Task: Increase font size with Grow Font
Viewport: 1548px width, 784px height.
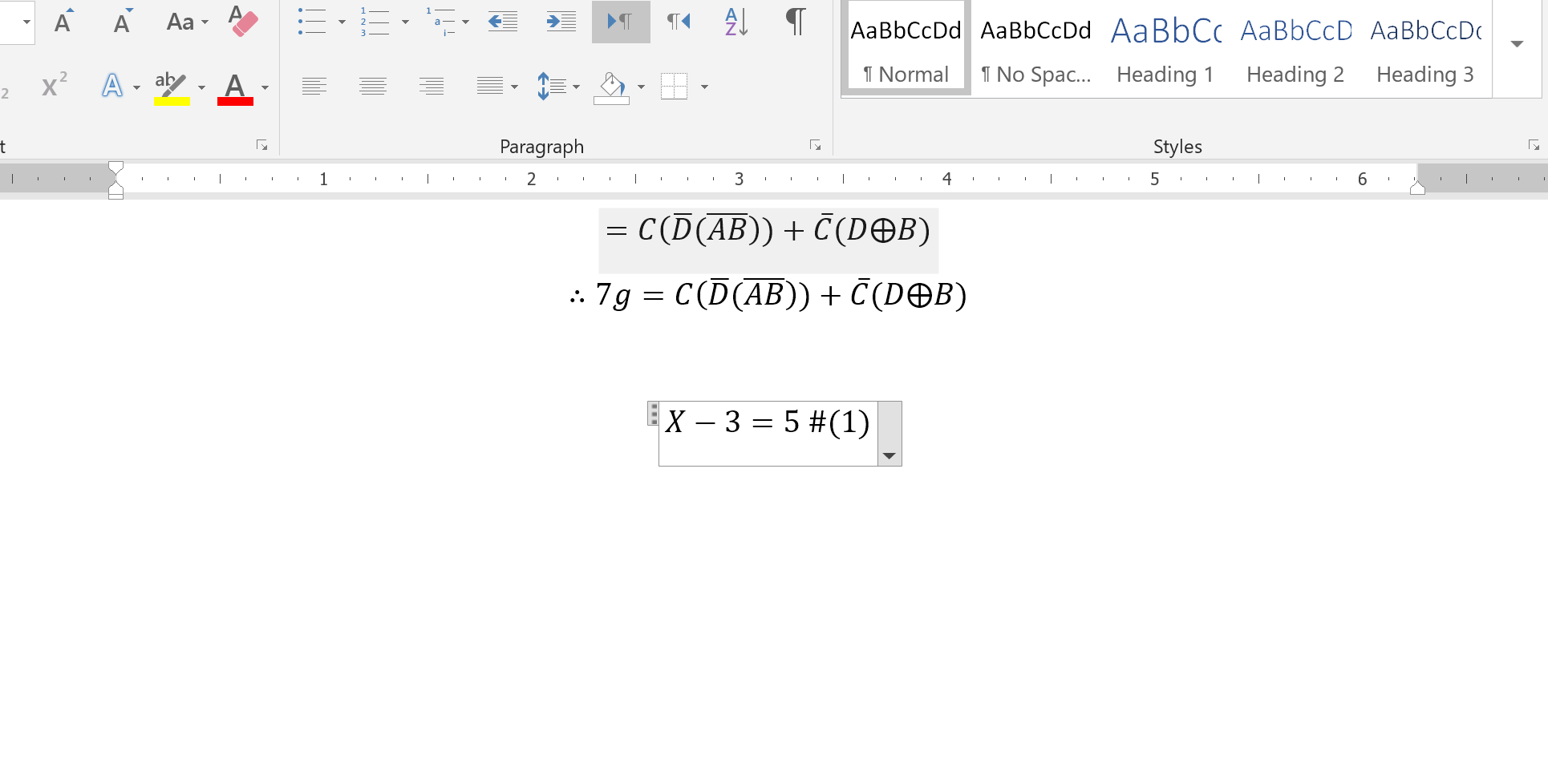Action: 63,22
